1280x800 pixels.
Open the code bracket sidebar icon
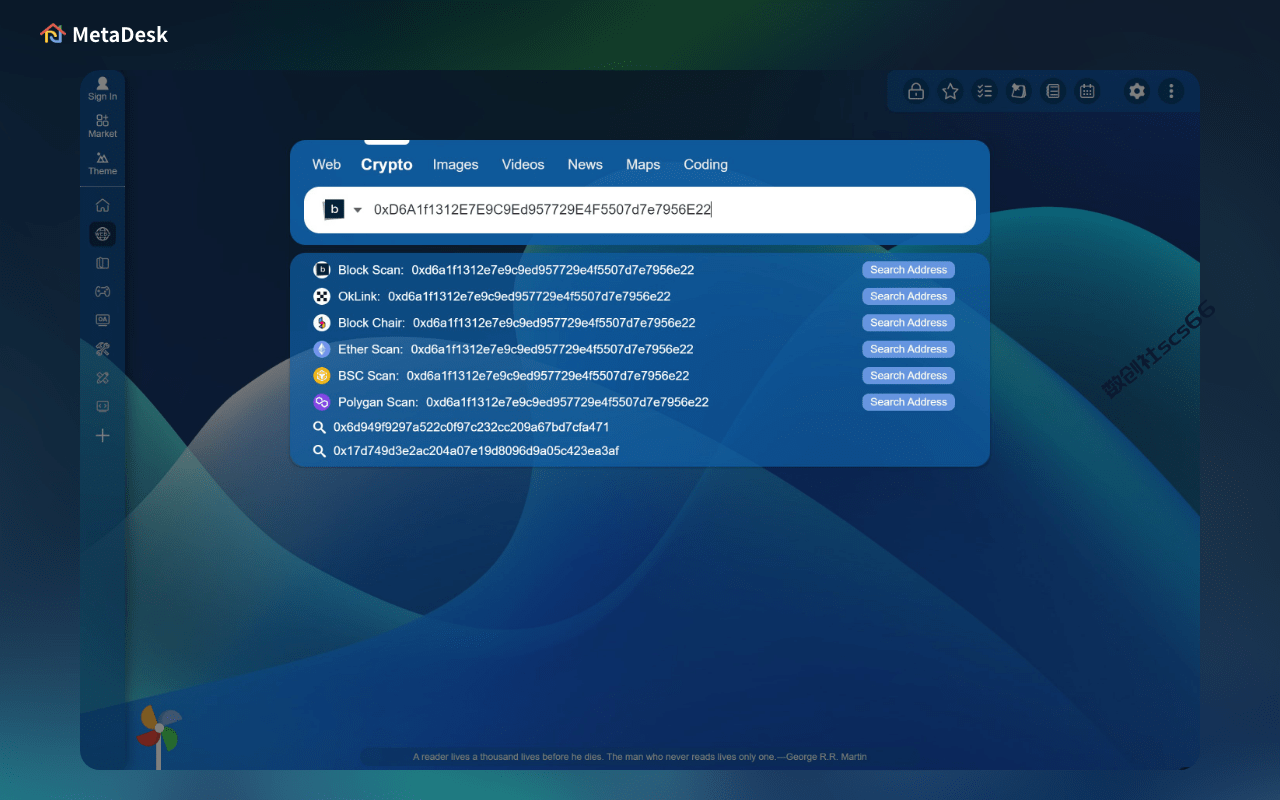tap(102, 406)
